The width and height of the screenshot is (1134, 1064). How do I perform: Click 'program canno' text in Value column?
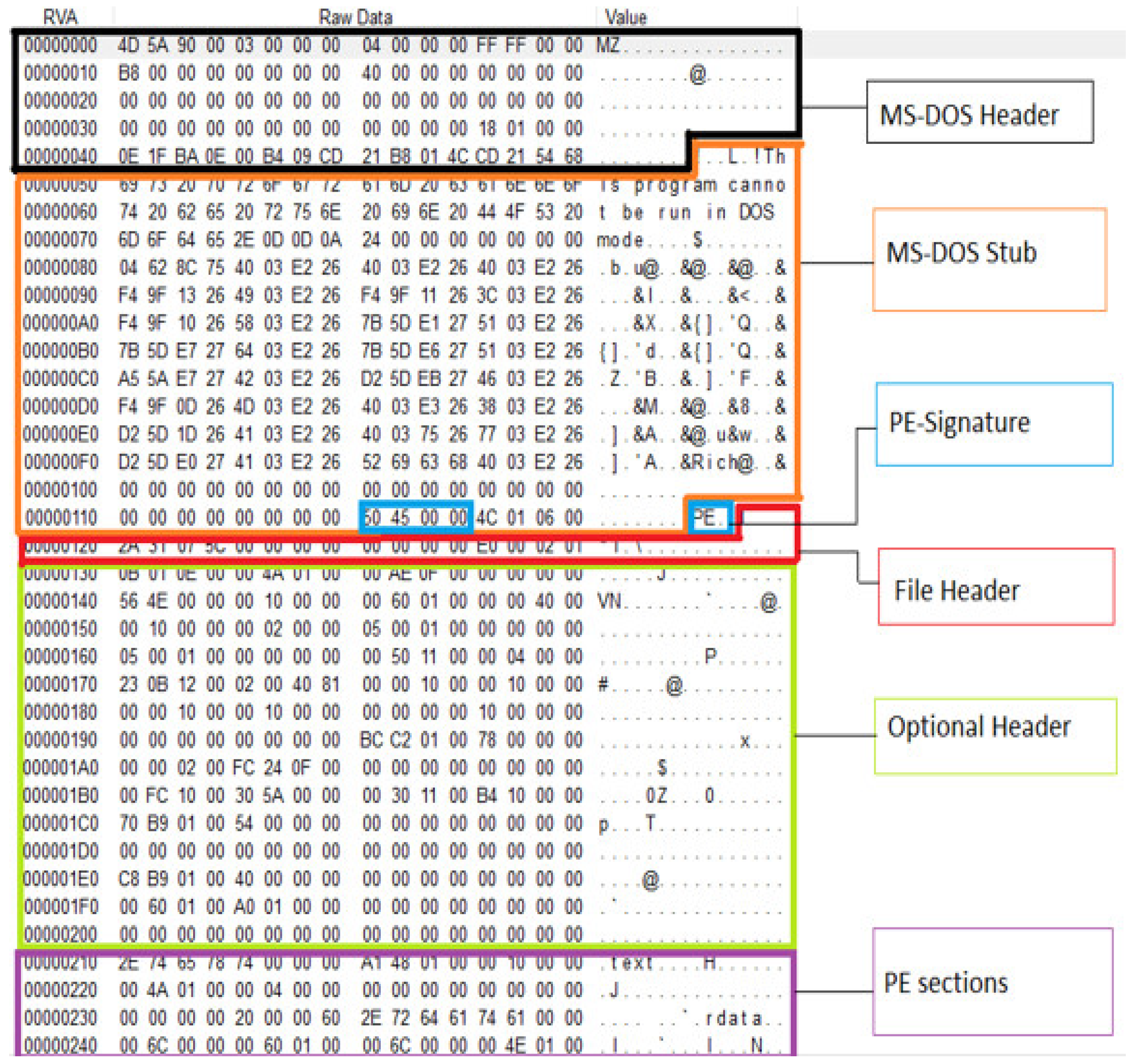tap(710, 185)
